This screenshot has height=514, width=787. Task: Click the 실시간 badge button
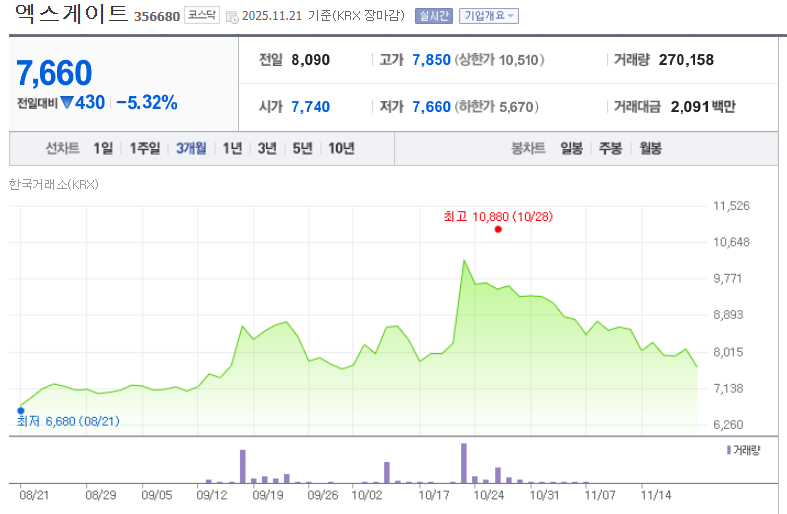(434, 16)
